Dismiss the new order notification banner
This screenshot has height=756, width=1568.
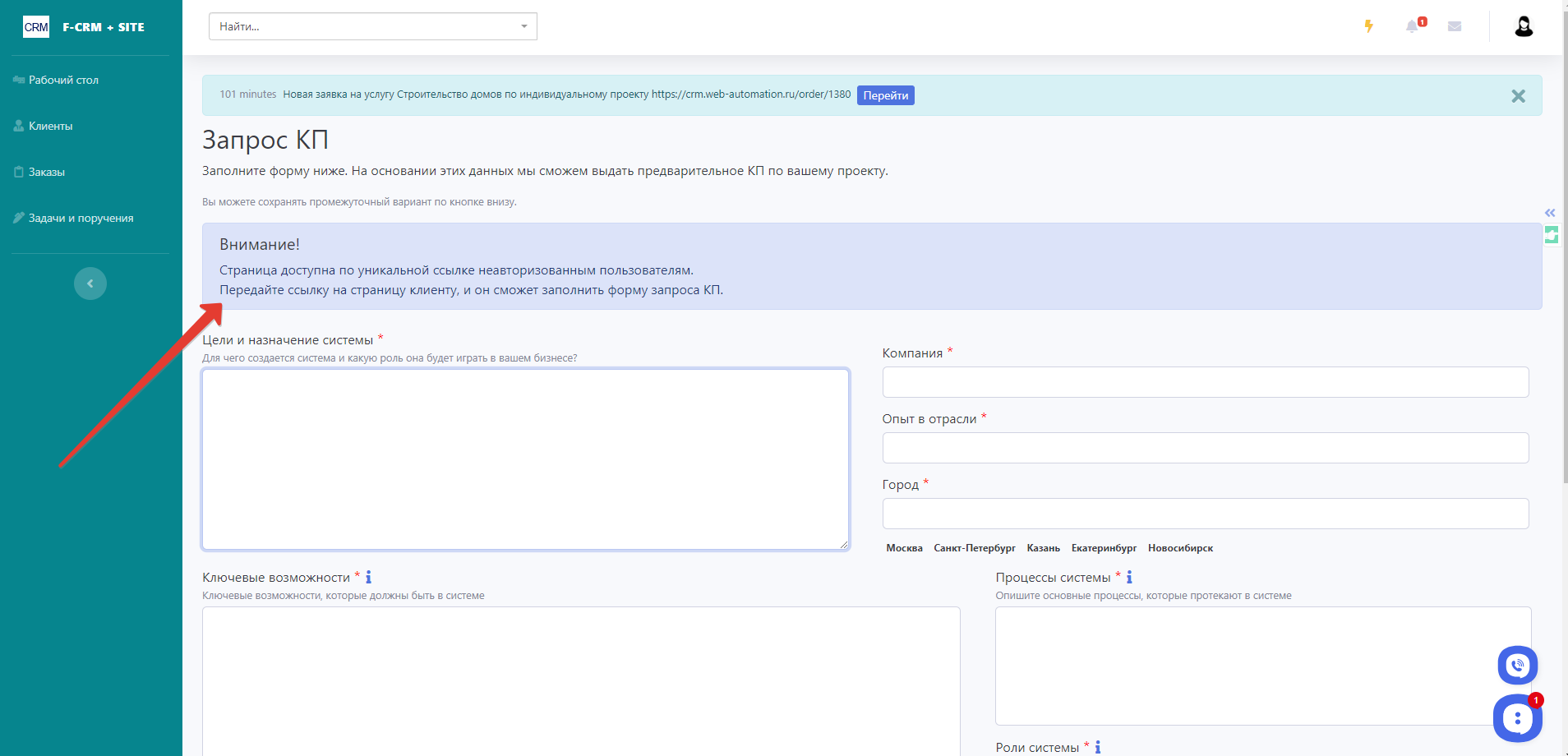1518,96
